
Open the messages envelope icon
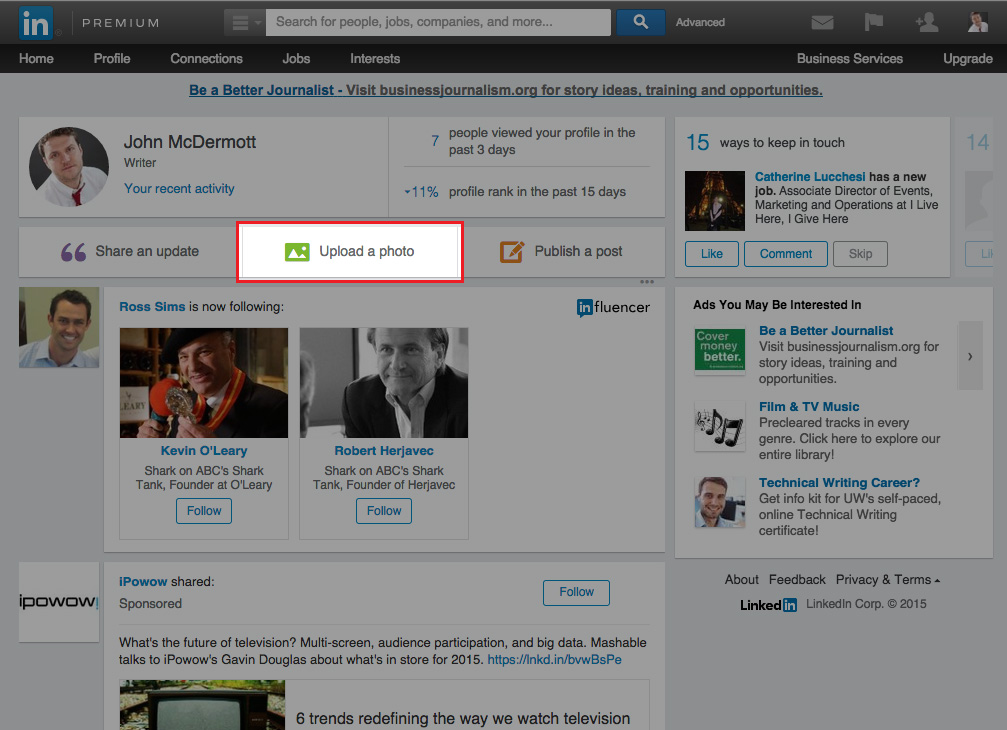(x=822, y=22)
